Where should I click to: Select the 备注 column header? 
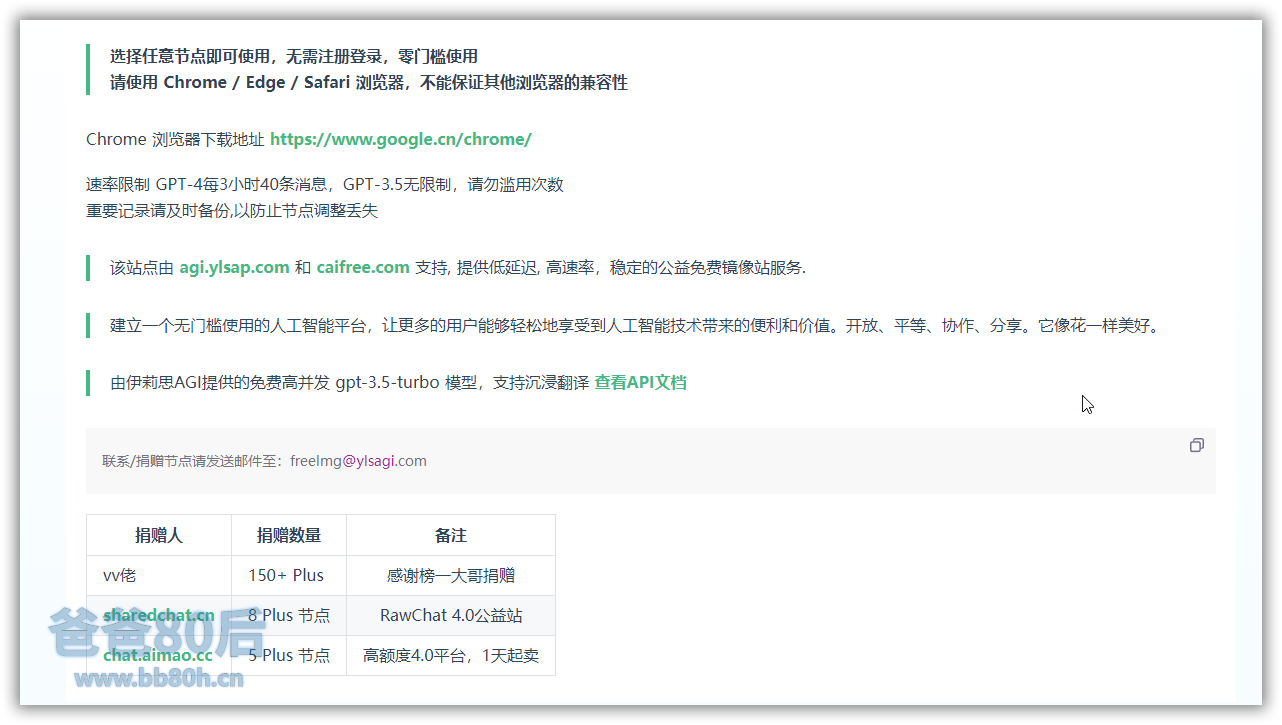451,535
